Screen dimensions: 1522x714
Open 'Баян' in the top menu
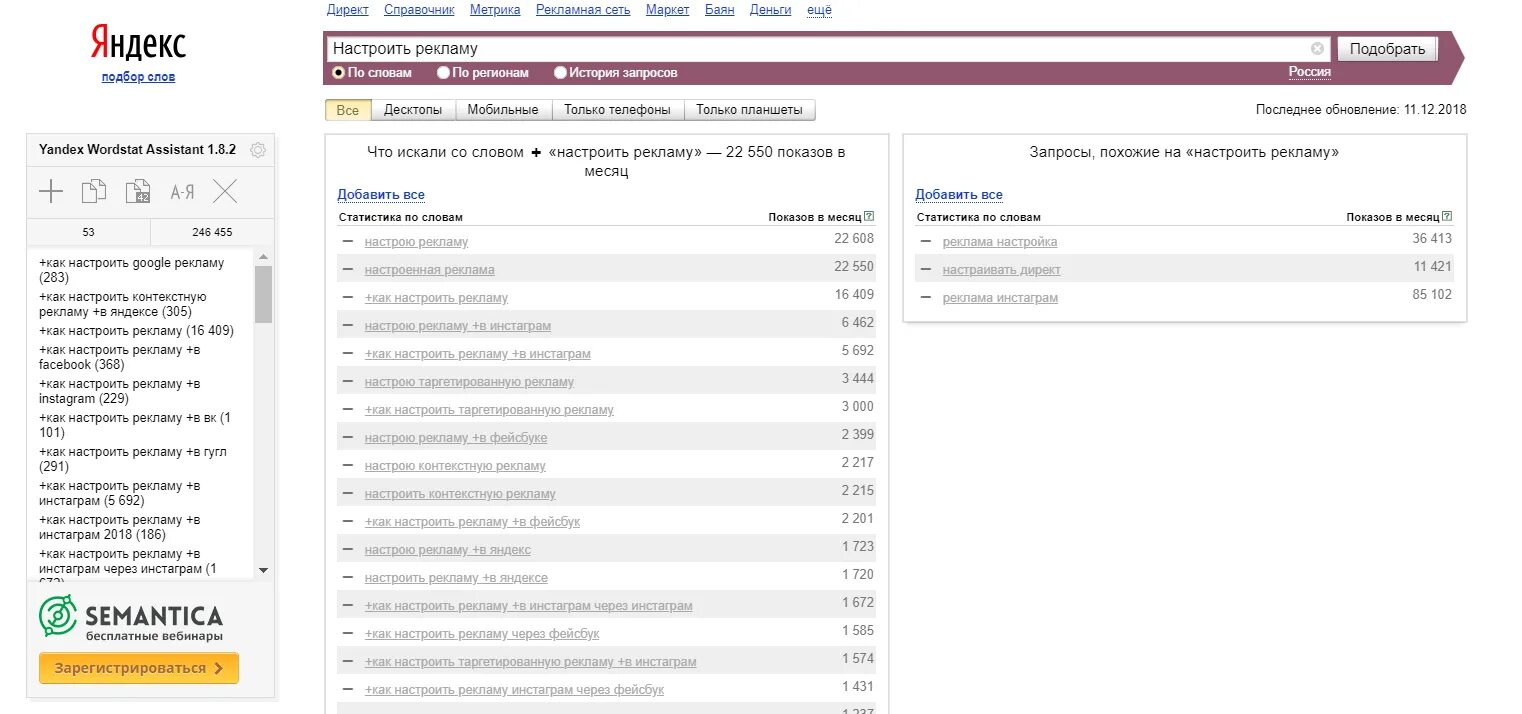click(719, 10)
